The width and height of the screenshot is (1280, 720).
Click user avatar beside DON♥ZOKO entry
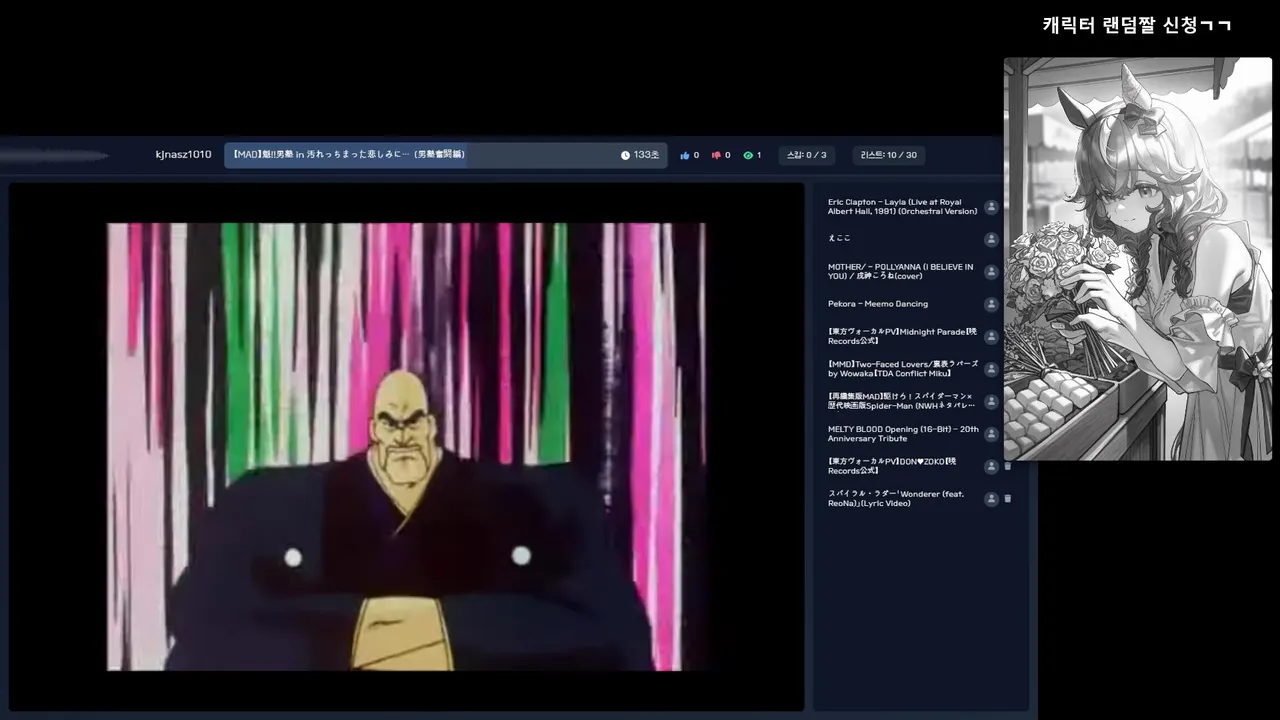coord(991,466)
